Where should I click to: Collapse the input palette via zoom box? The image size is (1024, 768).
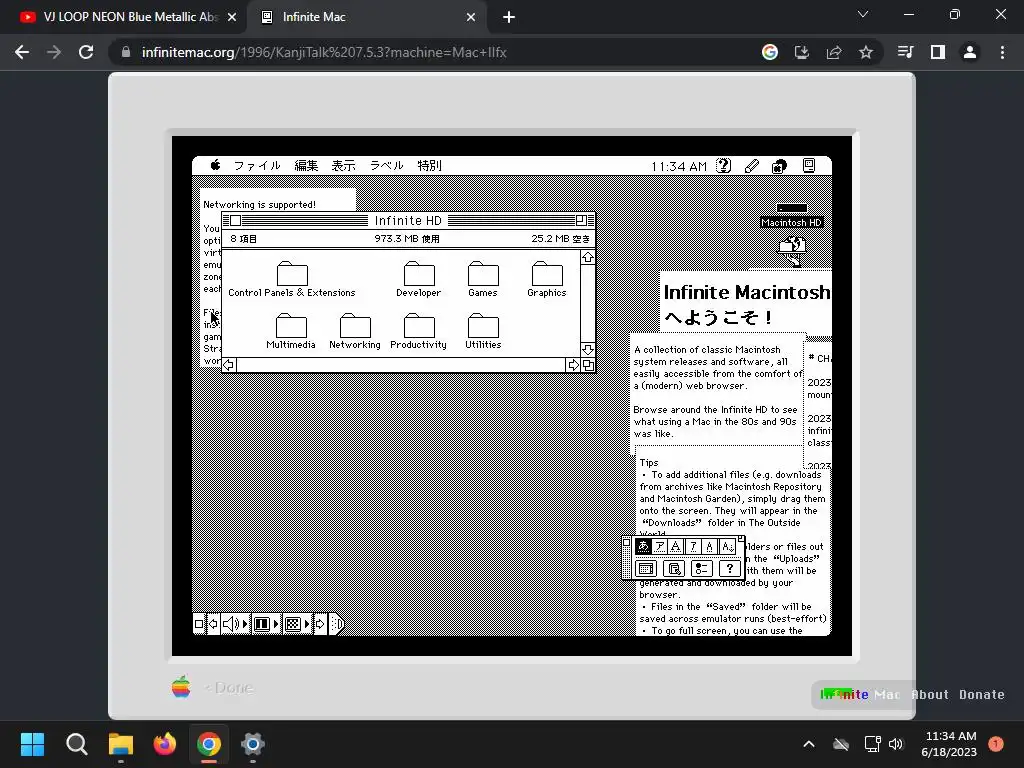pos(741,539)
